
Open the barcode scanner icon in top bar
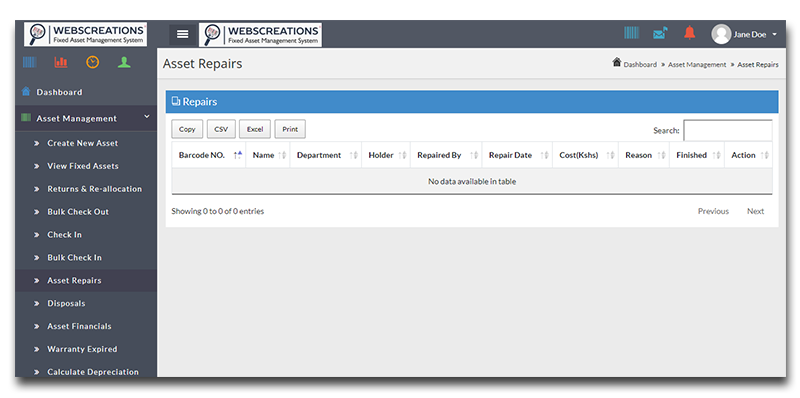point(631,33)
